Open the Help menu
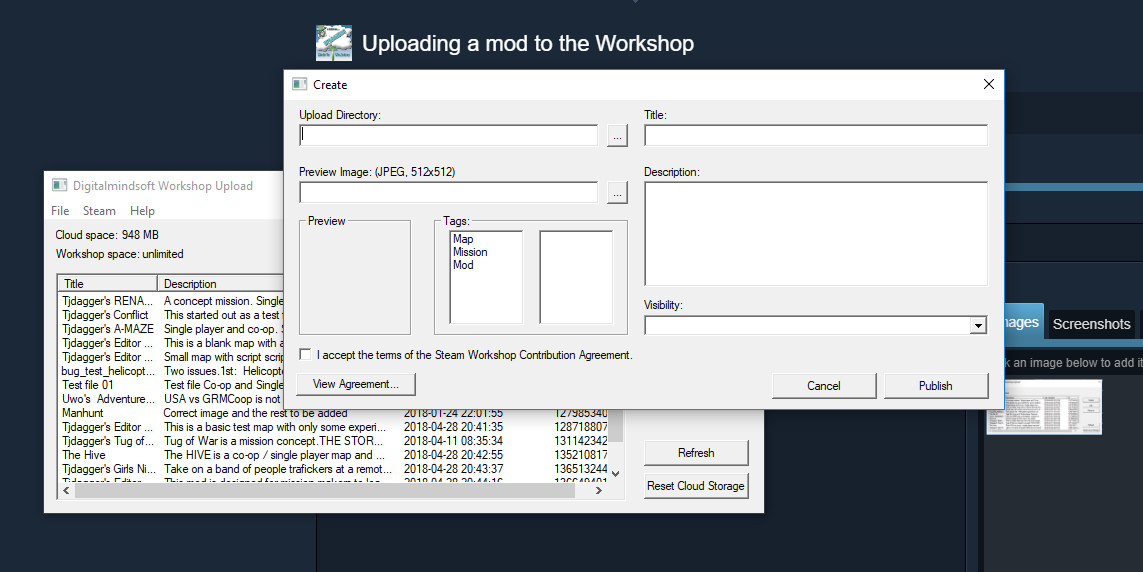 pyautogui.click(x=142, y=211)
